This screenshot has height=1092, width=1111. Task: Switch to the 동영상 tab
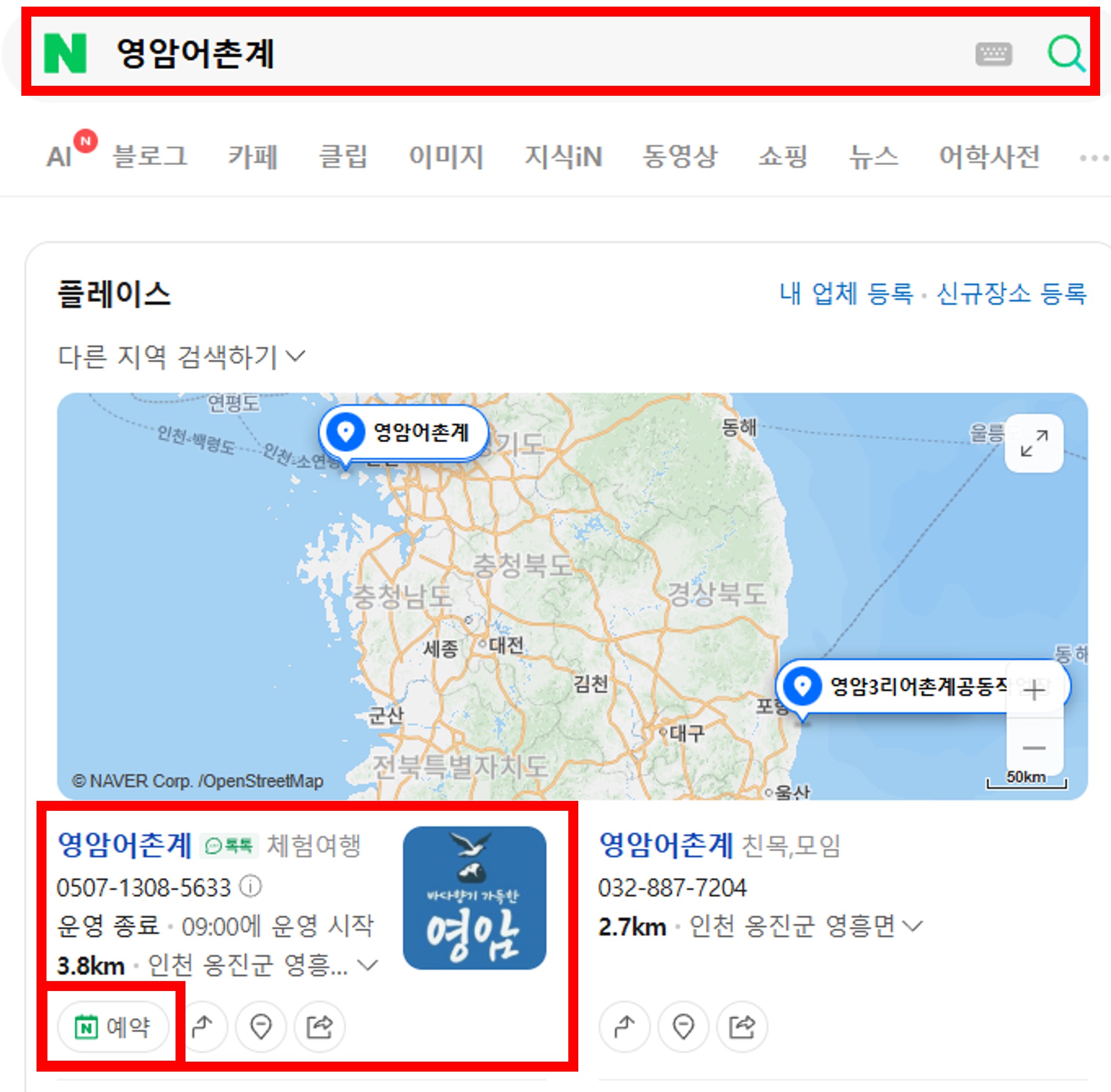point(680,156)
